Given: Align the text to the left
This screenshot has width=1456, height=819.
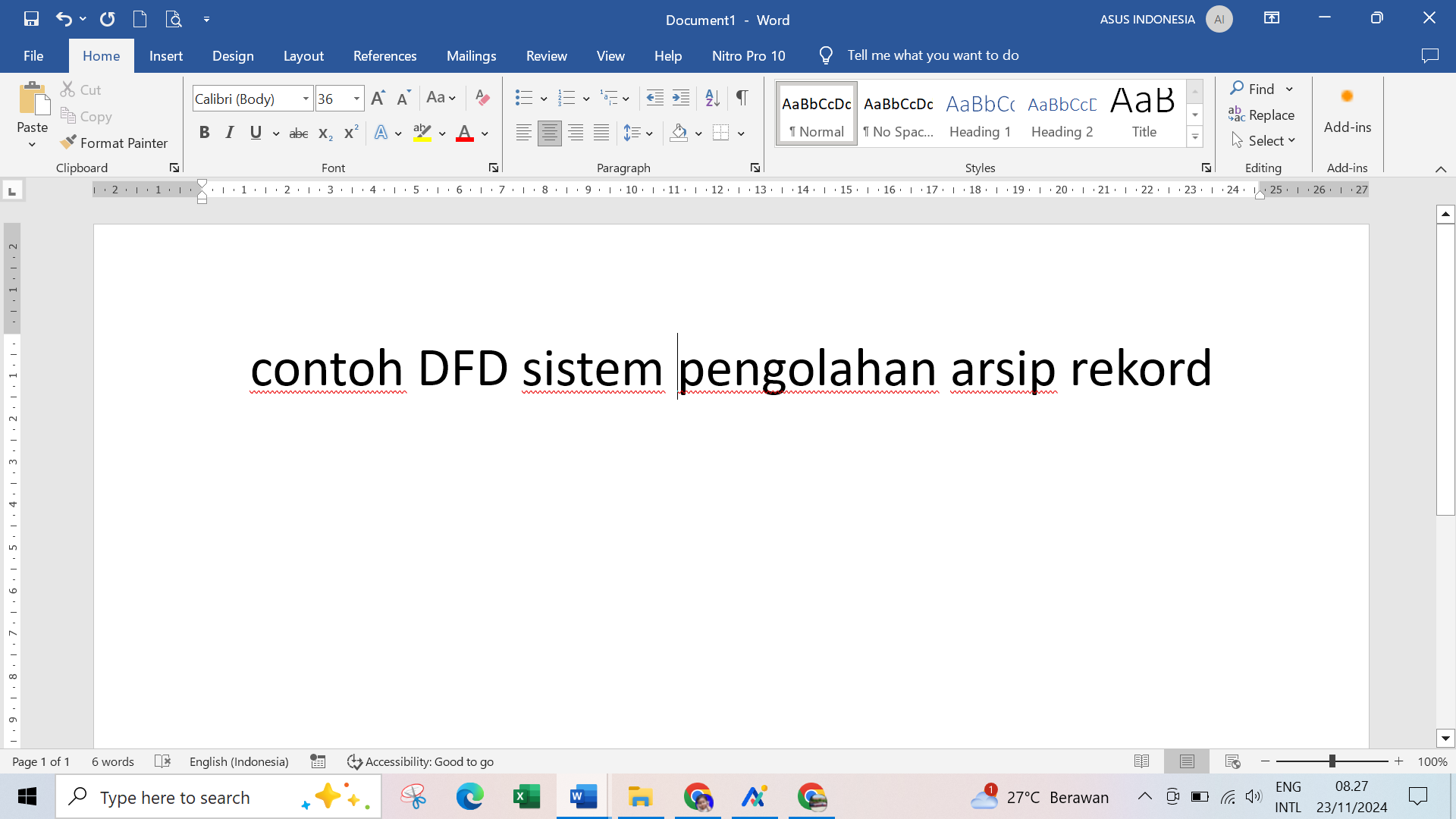Looking at the screenshot, I should (x=523, y=133).
